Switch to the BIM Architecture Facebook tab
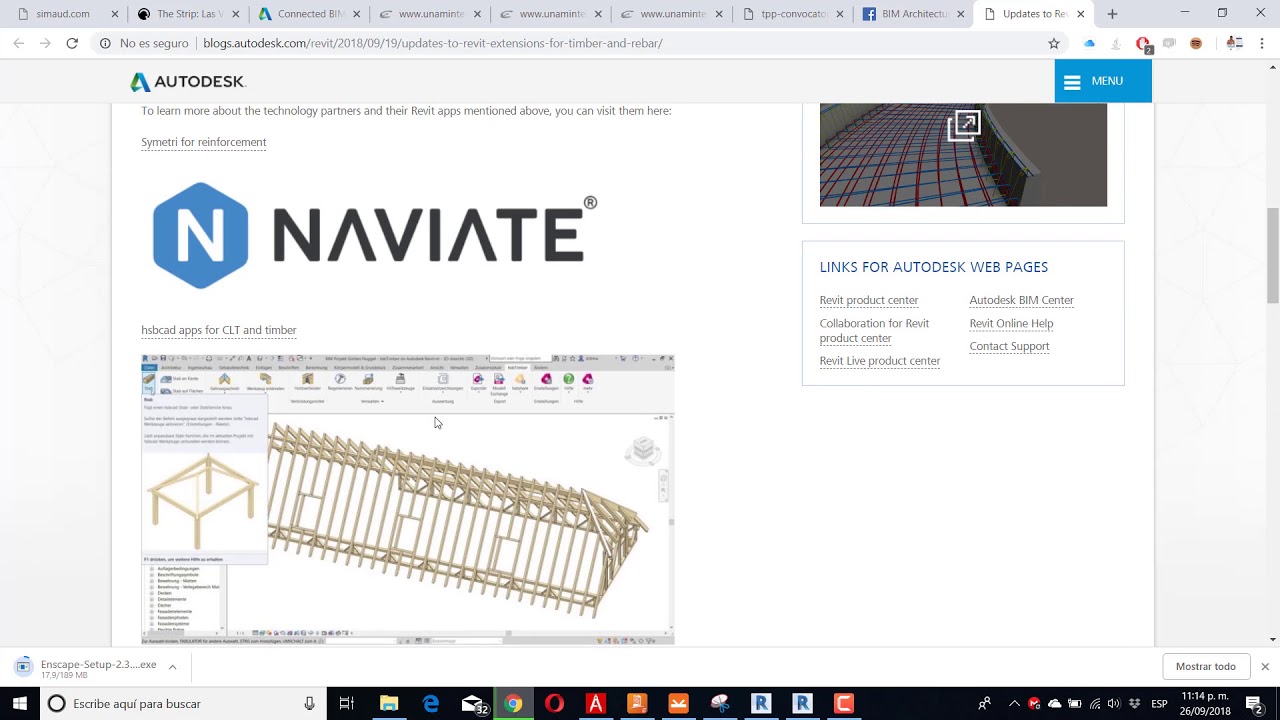1280x720 pixels. (914, 14)
